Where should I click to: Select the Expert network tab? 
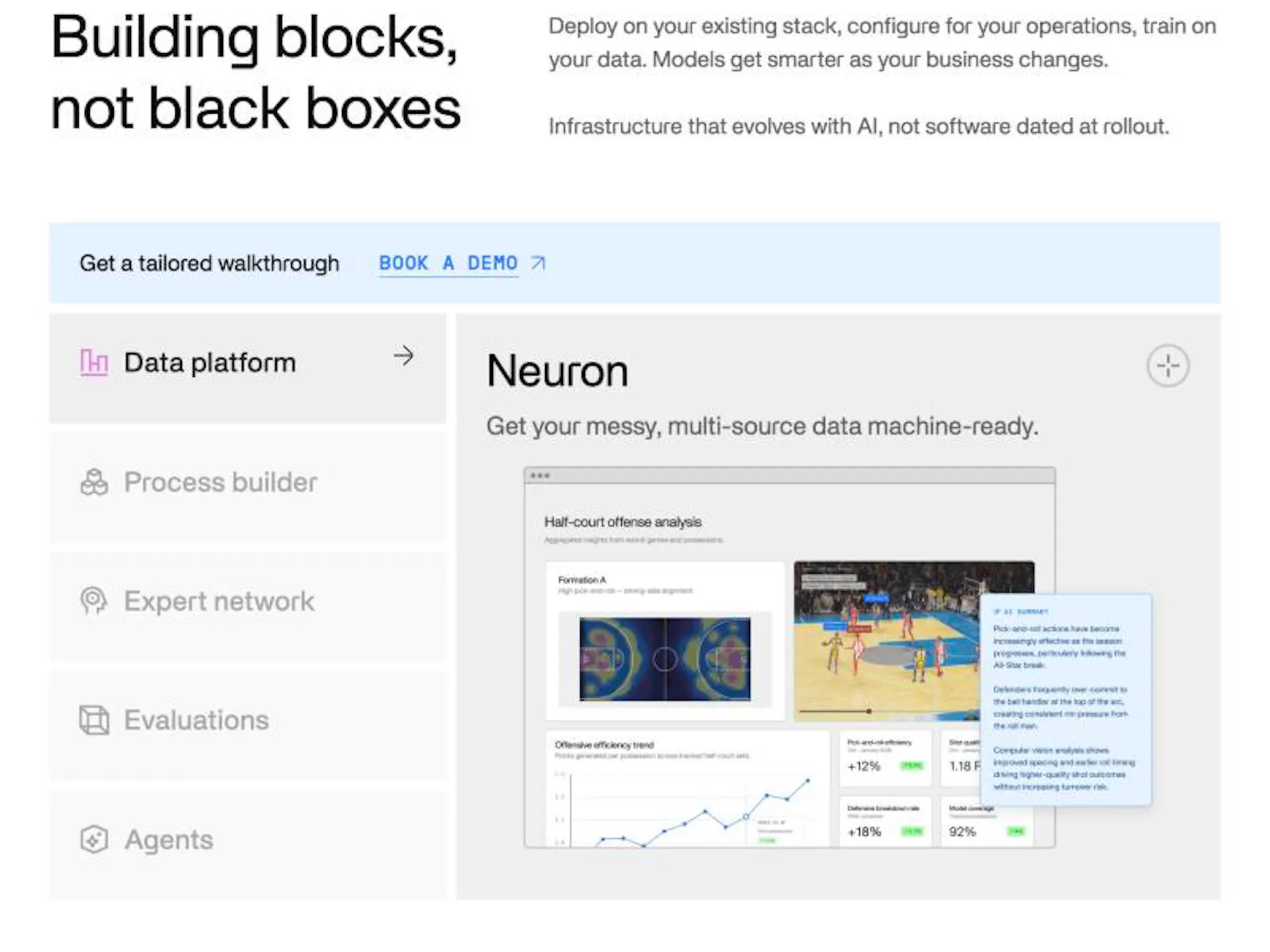[247, 607]
